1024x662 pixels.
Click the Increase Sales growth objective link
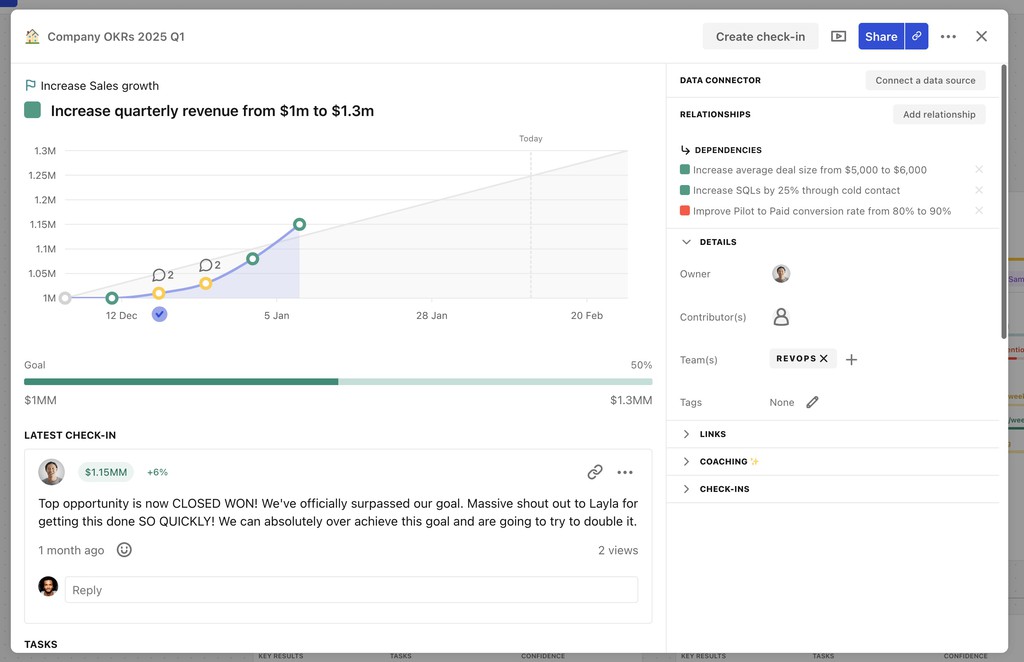(x=99, y=86)
